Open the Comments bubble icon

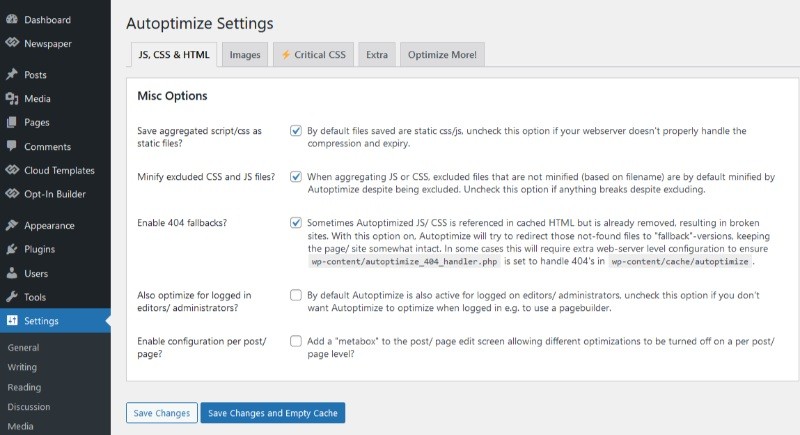(x=11, y=147)
